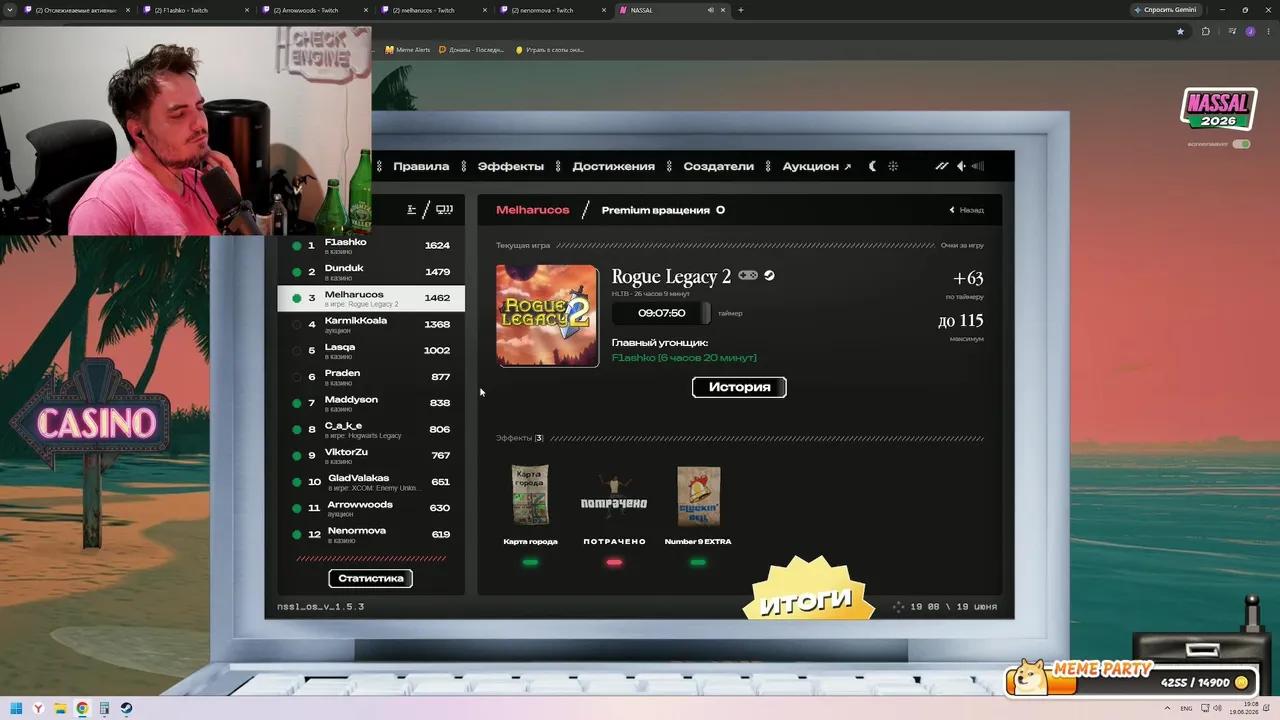Image resolution: width=1280 pixels, height=720 pixels.
Task: Go back with the Назад arrow
Action: click(967, 210)
